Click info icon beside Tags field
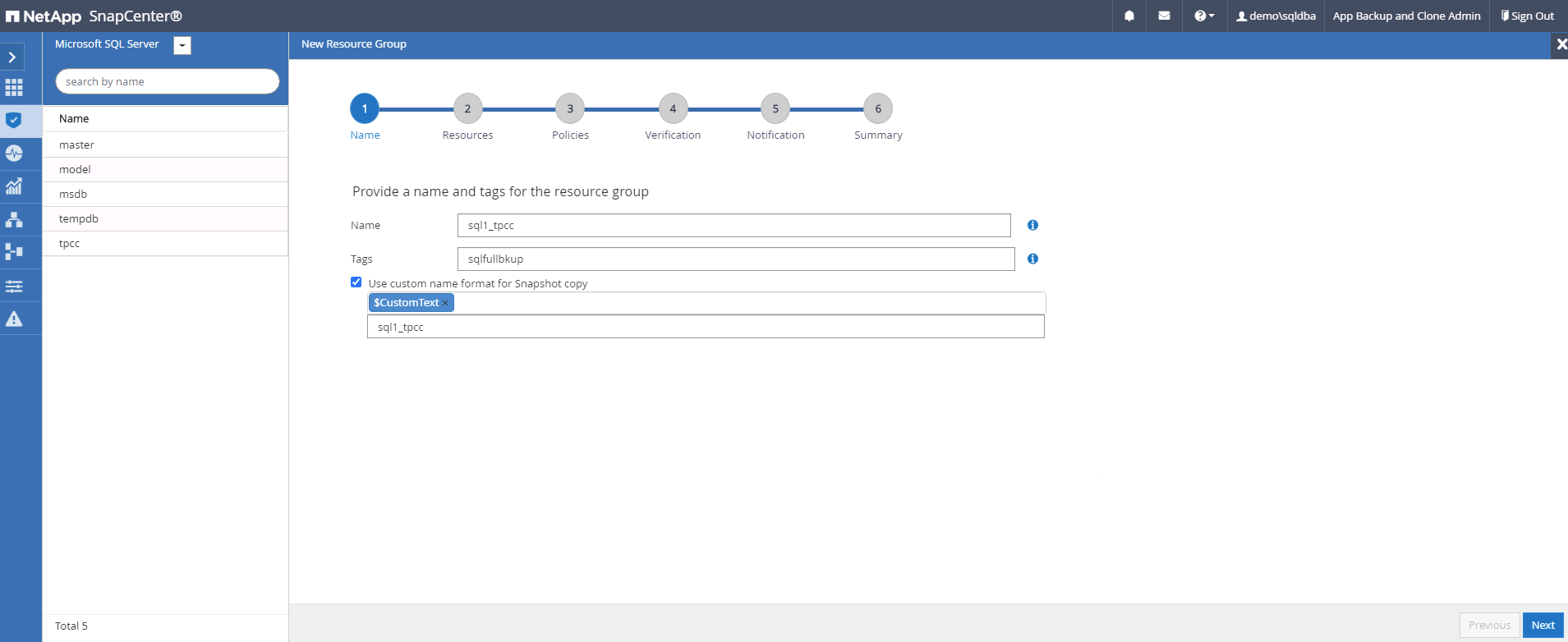1568x642 pixels. pos(1032,259)
